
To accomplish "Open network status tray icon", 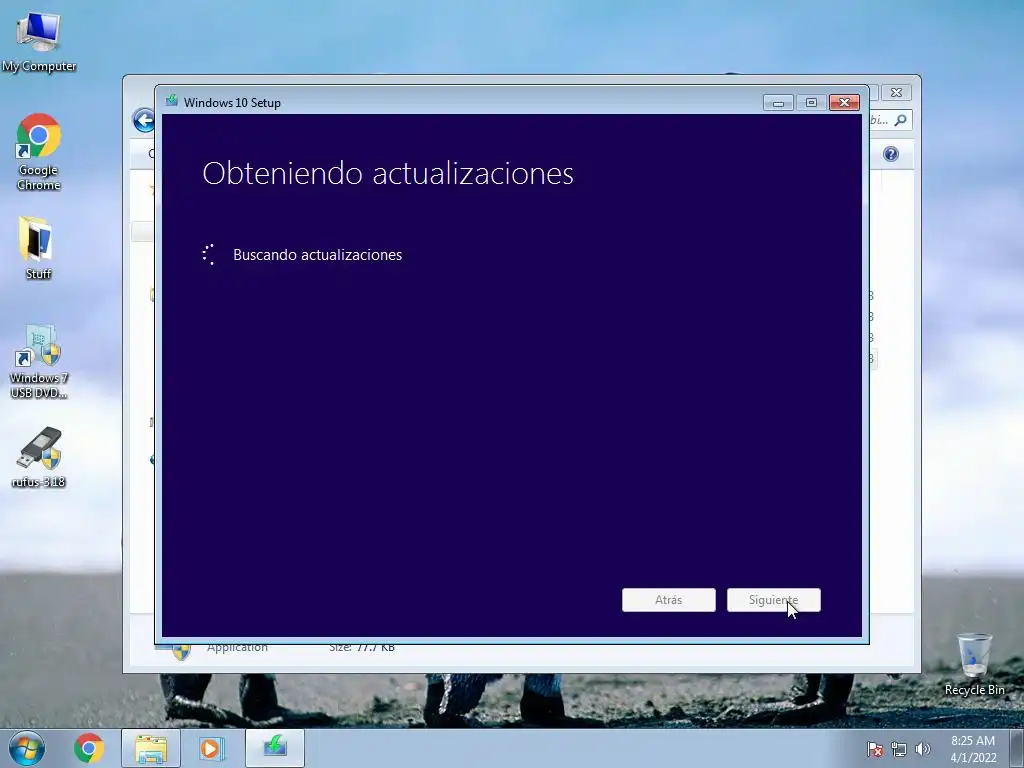I will (899, 749).
